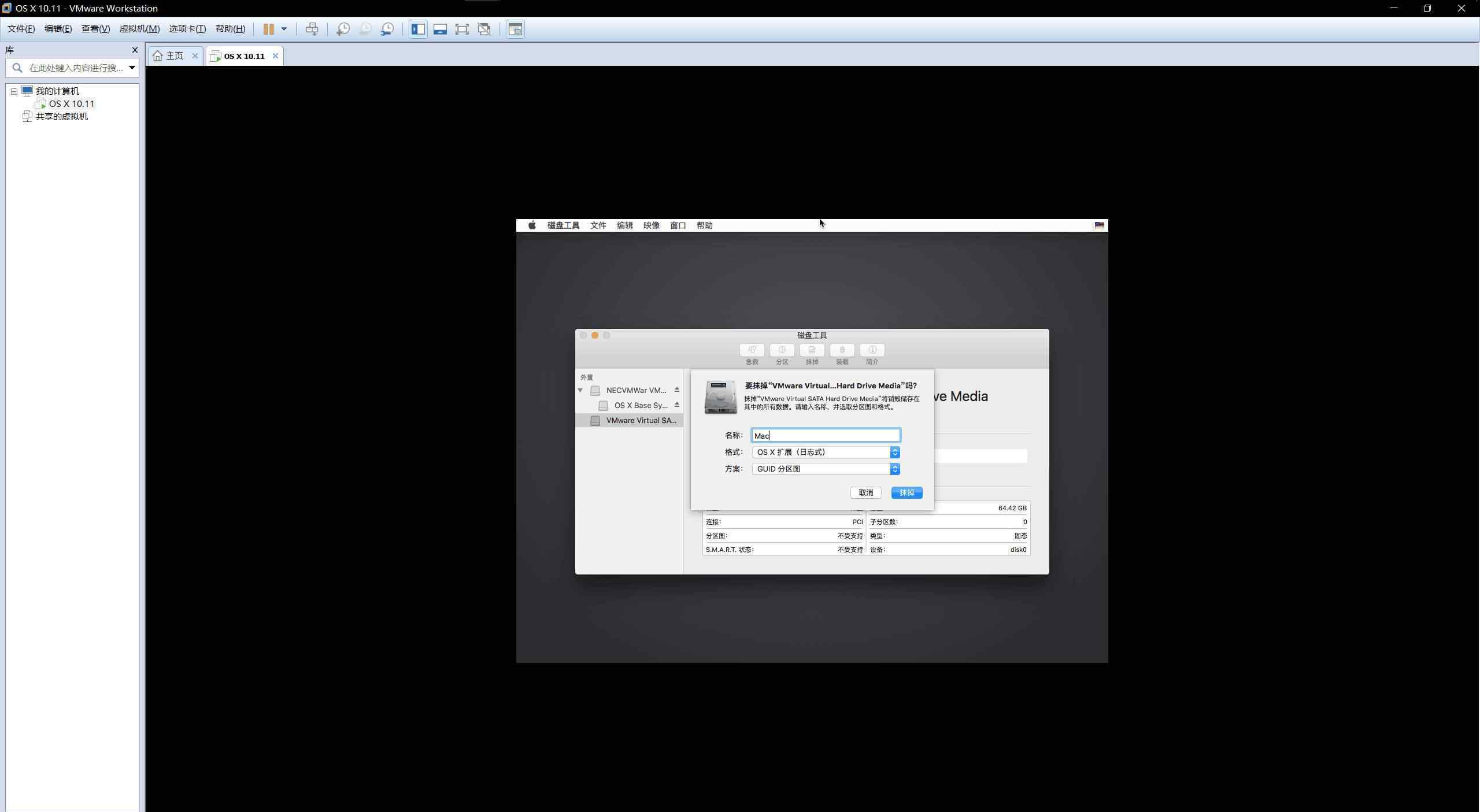Click the blue 抹掉 erase button
The width and height of the screenshot is (1480, 812).
coord(906,493)
